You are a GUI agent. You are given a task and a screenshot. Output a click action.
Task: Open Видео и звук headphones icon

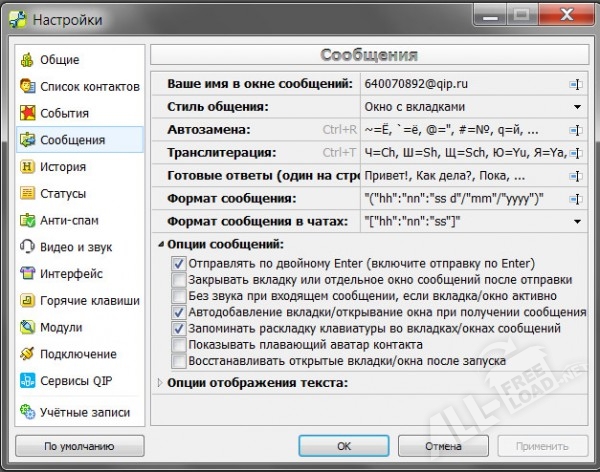pos(27,246)
